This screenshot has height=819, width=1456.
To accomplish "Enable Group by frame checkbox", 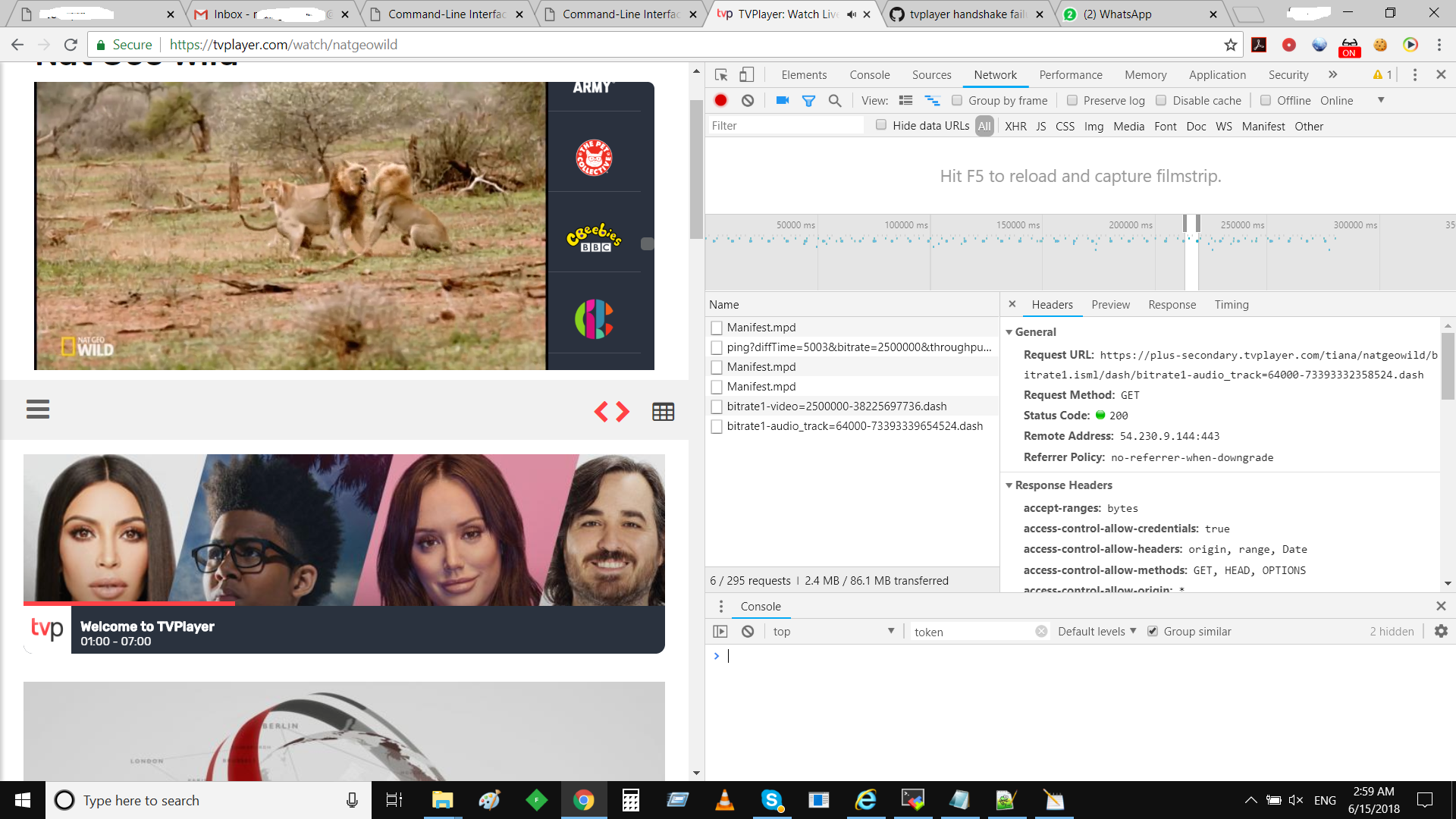I will pyautogui.click(x=957, y=100).
